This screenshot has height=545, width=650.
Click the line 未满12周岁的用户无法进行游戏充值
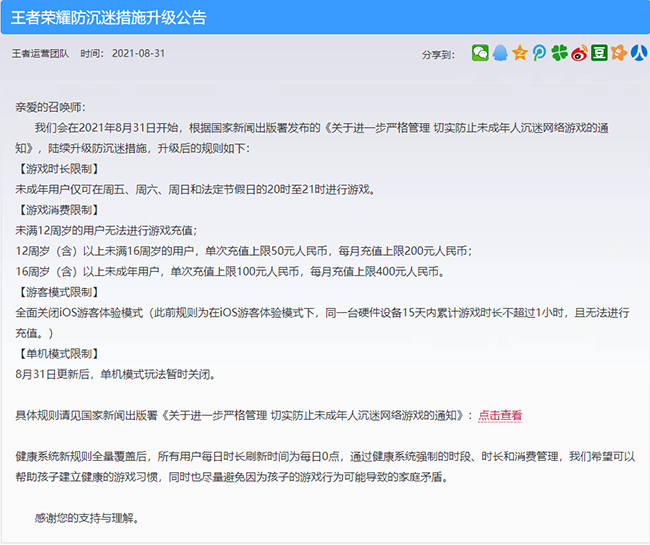(x=106, y=230)
